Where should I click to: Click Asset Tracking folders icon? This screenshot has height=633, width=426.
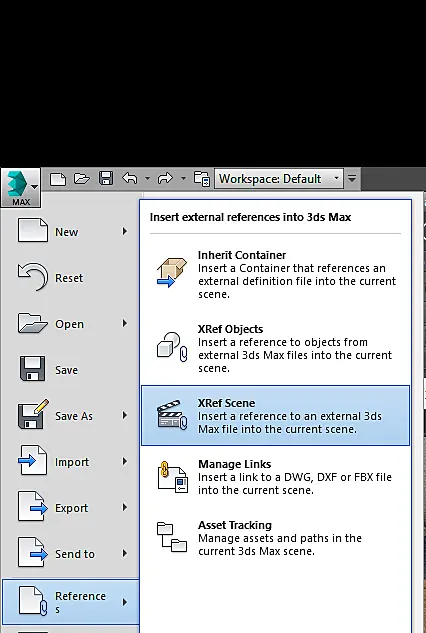click(x=172, y=537)
